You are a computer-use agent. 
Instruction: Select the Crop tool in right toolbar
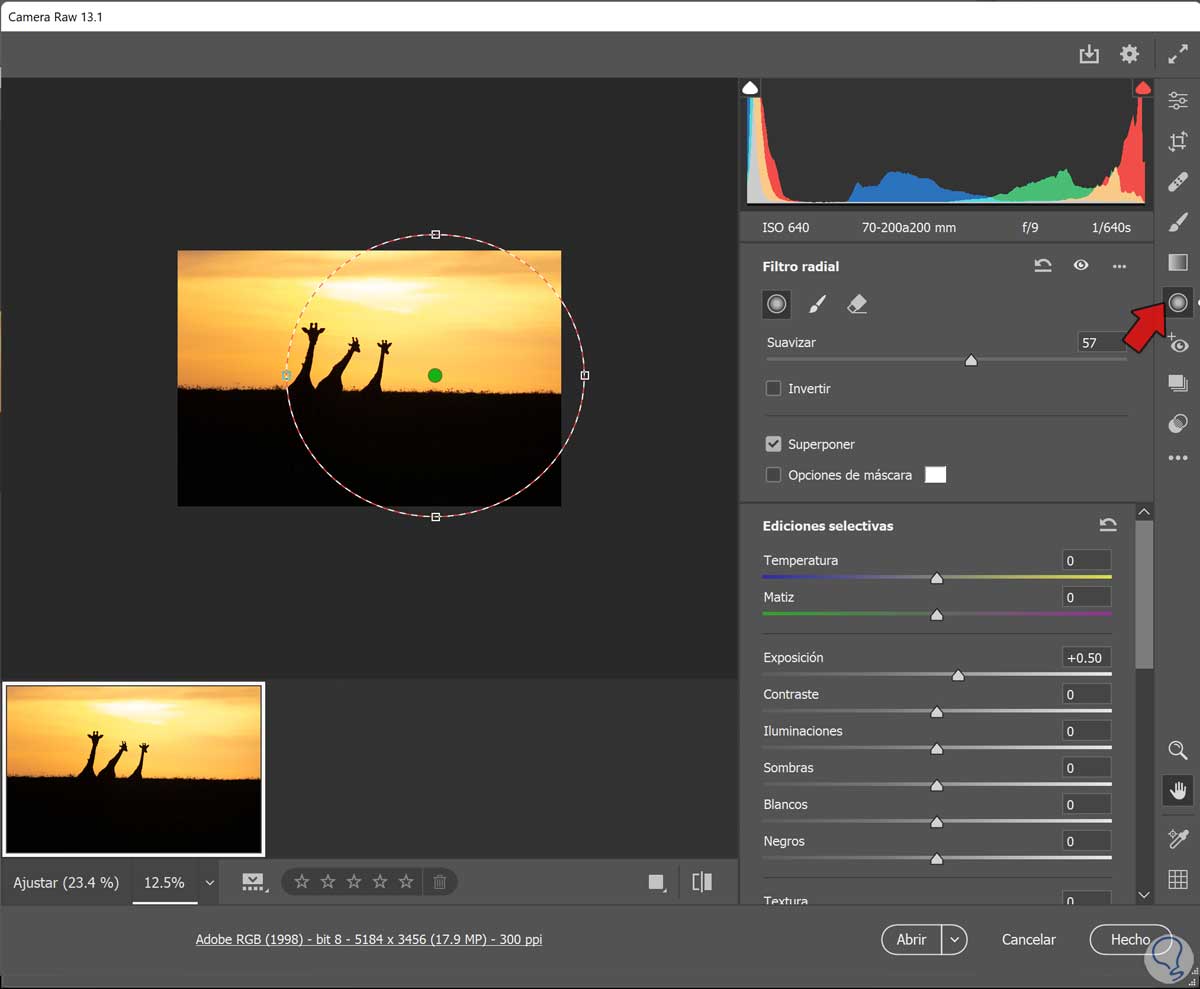tap(1178, 142)
